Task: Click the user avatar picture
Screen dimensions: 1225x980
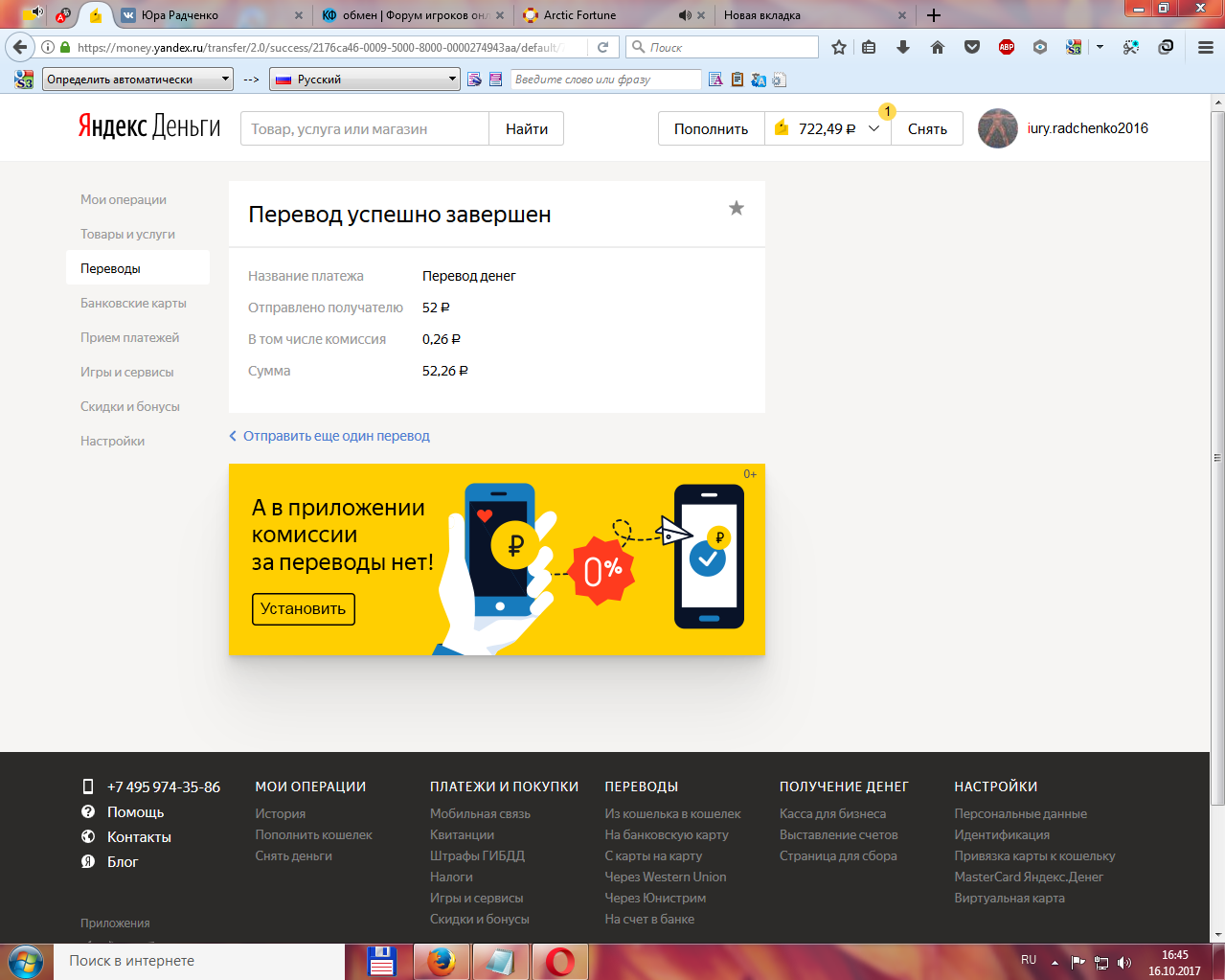Action: point(997,128)
